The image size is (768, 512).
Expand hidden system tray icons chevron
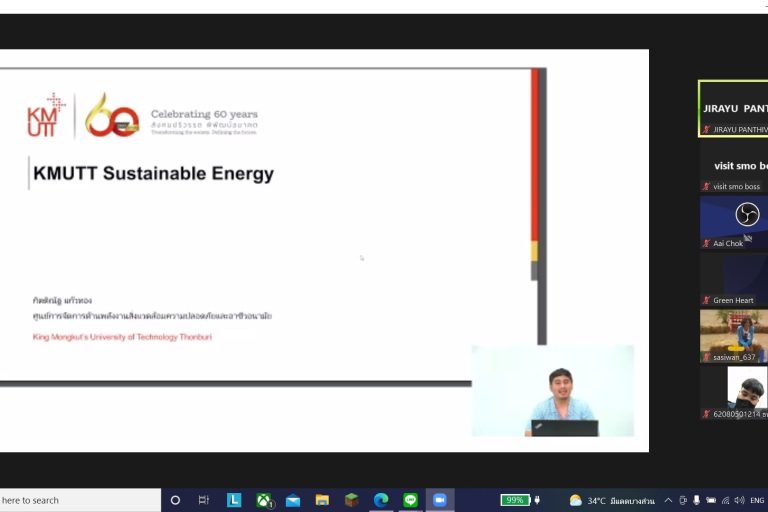coord(668,500)
